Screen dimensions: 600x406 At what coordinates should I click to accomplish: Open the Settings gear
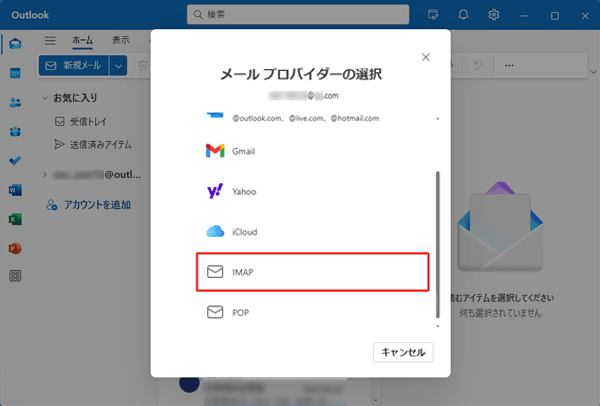494,15
